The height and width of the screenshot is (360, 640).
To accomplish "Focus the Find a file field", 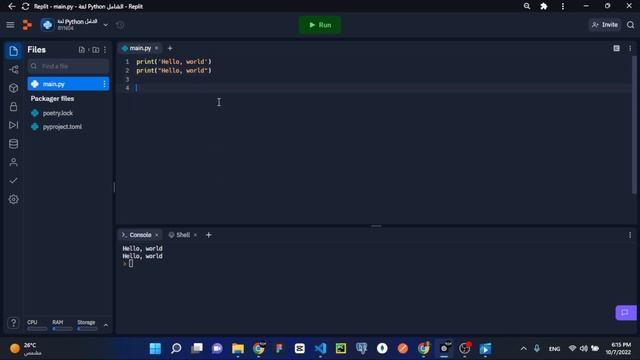I will (x=68, y=66).
